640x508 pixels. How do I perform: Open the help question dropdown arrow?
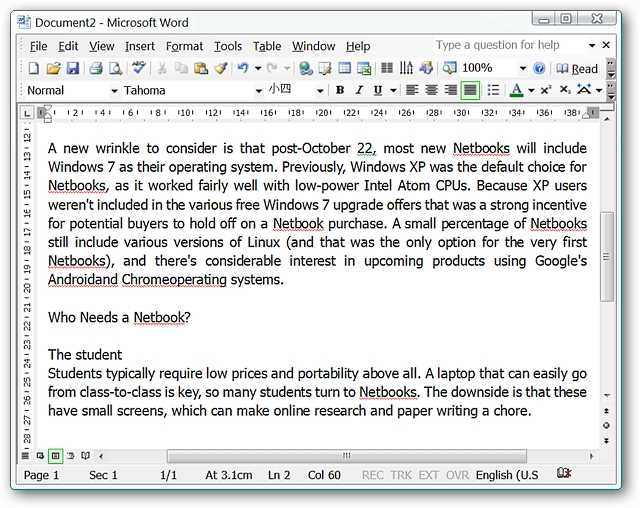pos(592,45)
